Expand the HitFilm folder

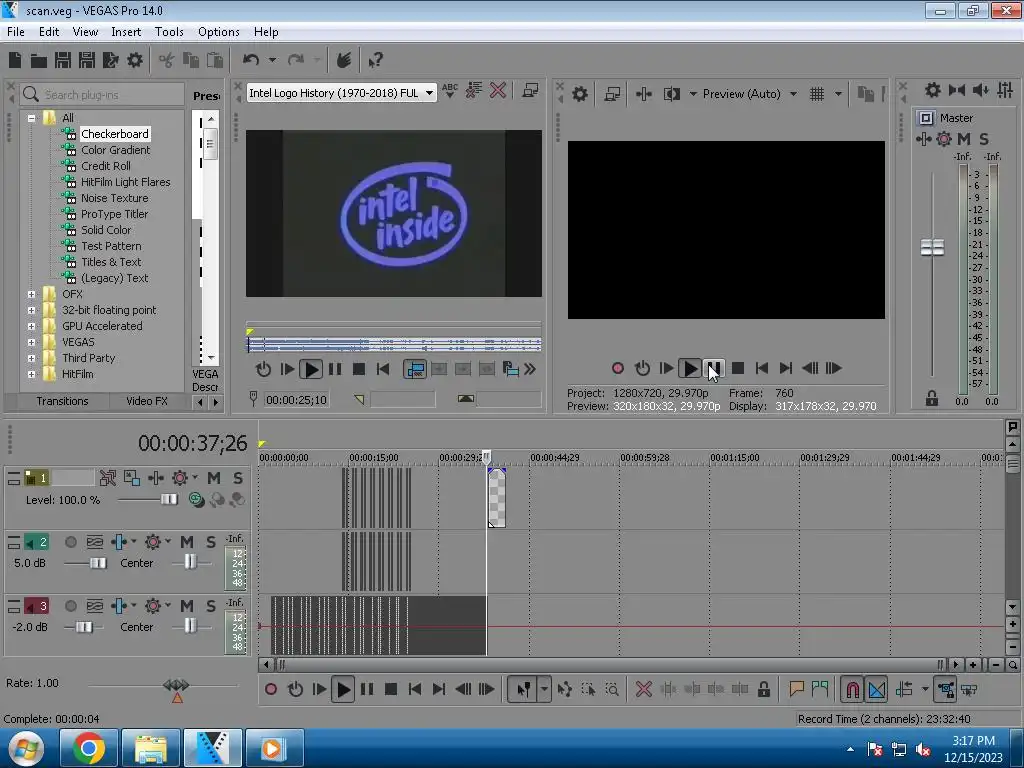31,374
